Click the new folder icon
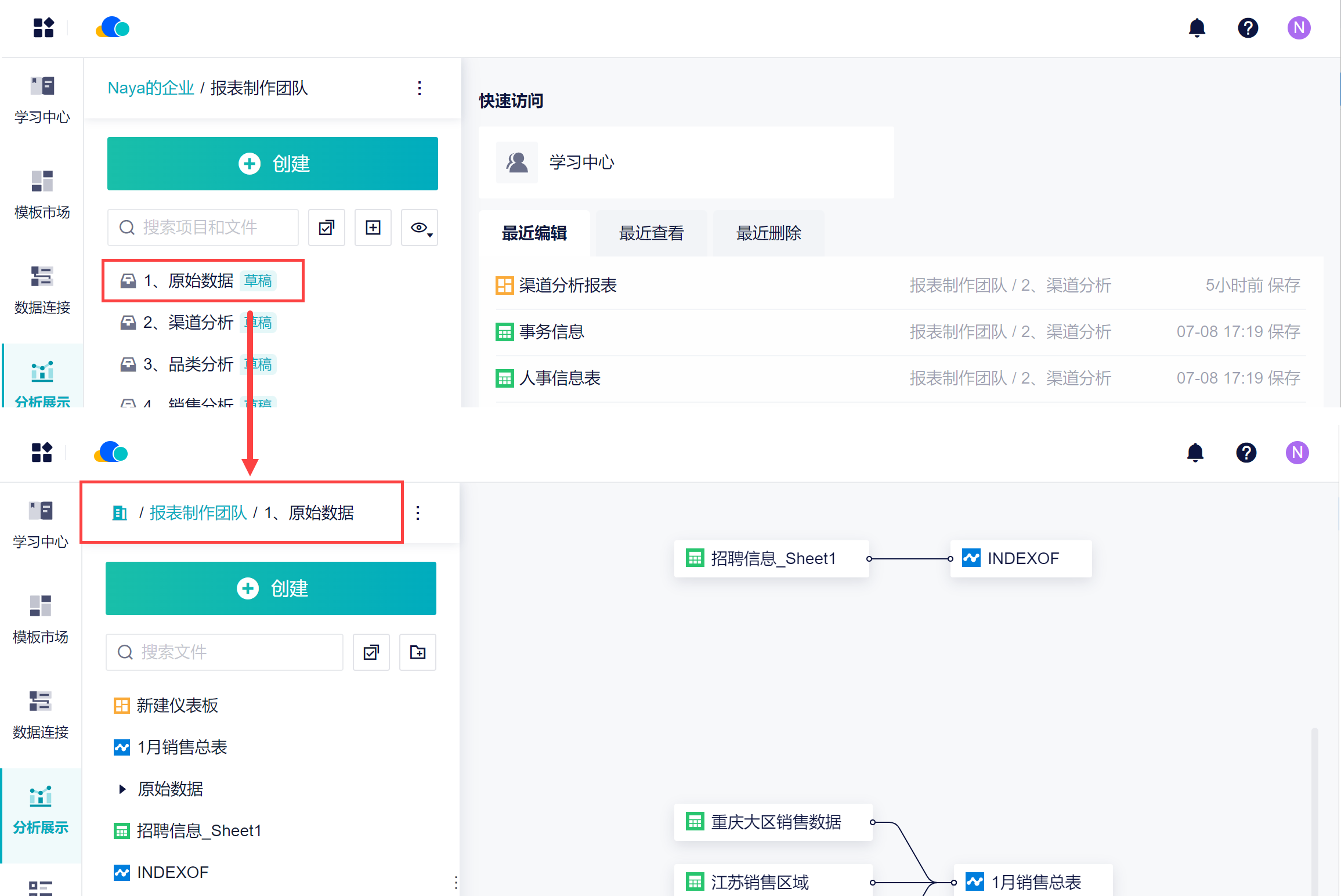This screenshot has width=1341, height=896. 418,652
